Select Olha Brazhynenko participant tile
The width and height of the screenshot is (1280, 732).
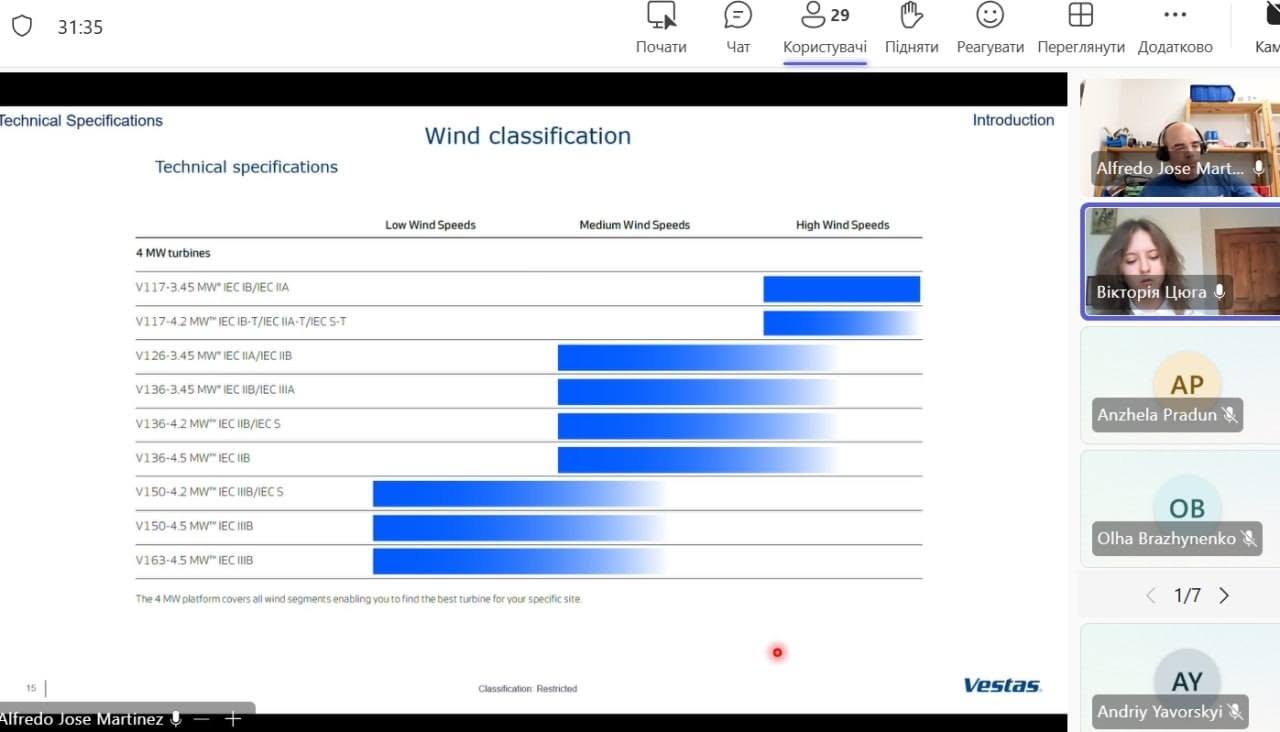(x=1180, y=509)
